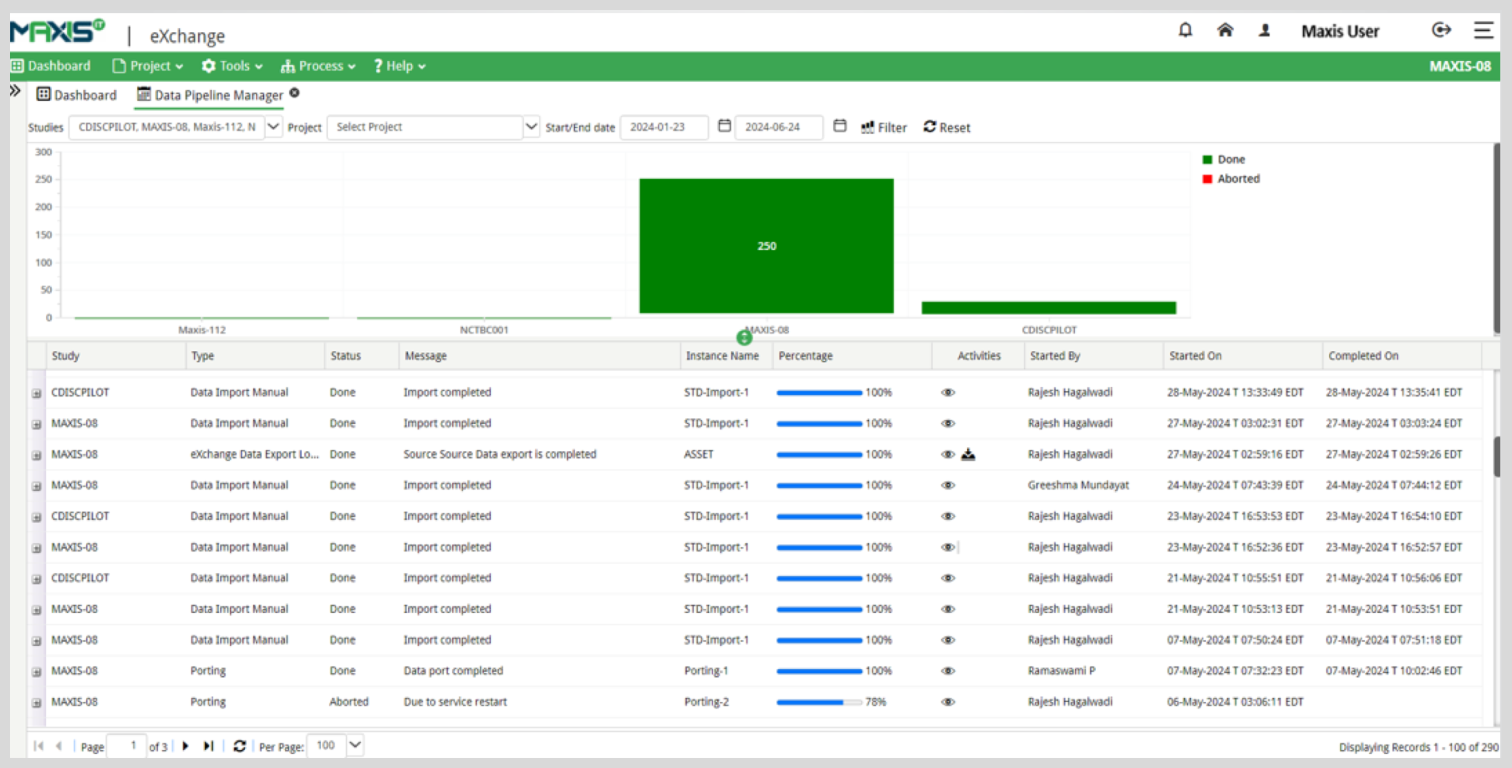Open the hamburger menu icon
Viewport: 1512px width, 768px height.
pos(1482,30)
